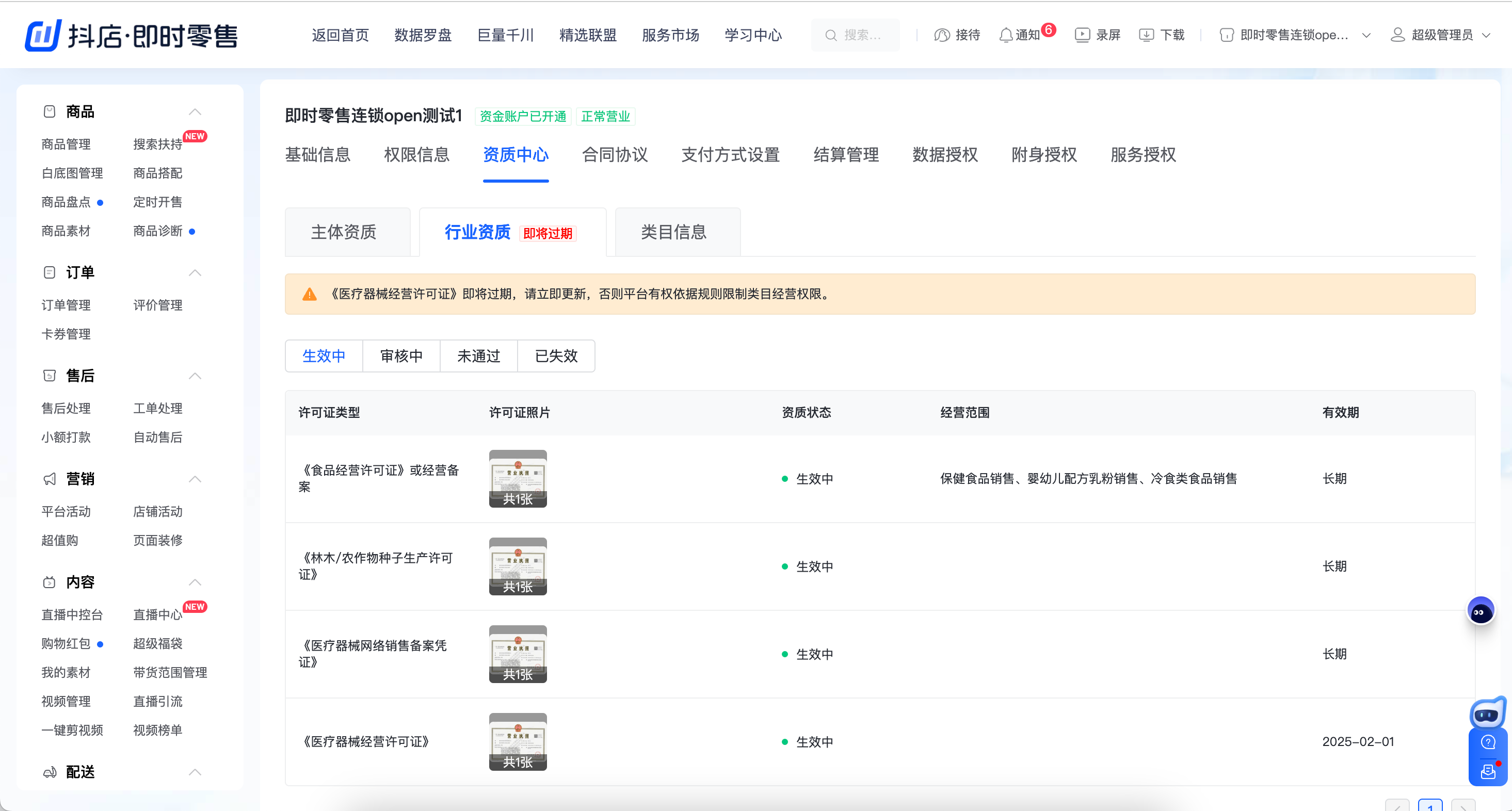This screenshot has width=1512, height=811.
Task: Open 订单管理 in the sidebar
Action: pyautogui.click(x=66, y=304)
